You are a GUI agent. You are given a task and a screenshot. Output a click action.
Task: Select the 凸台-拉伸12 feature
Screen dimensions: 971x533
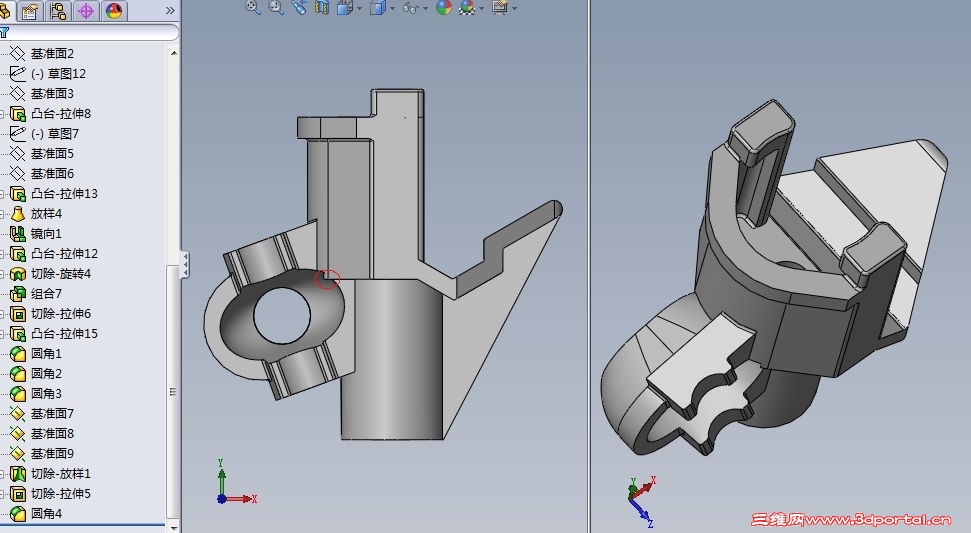(x=64, y=254)
